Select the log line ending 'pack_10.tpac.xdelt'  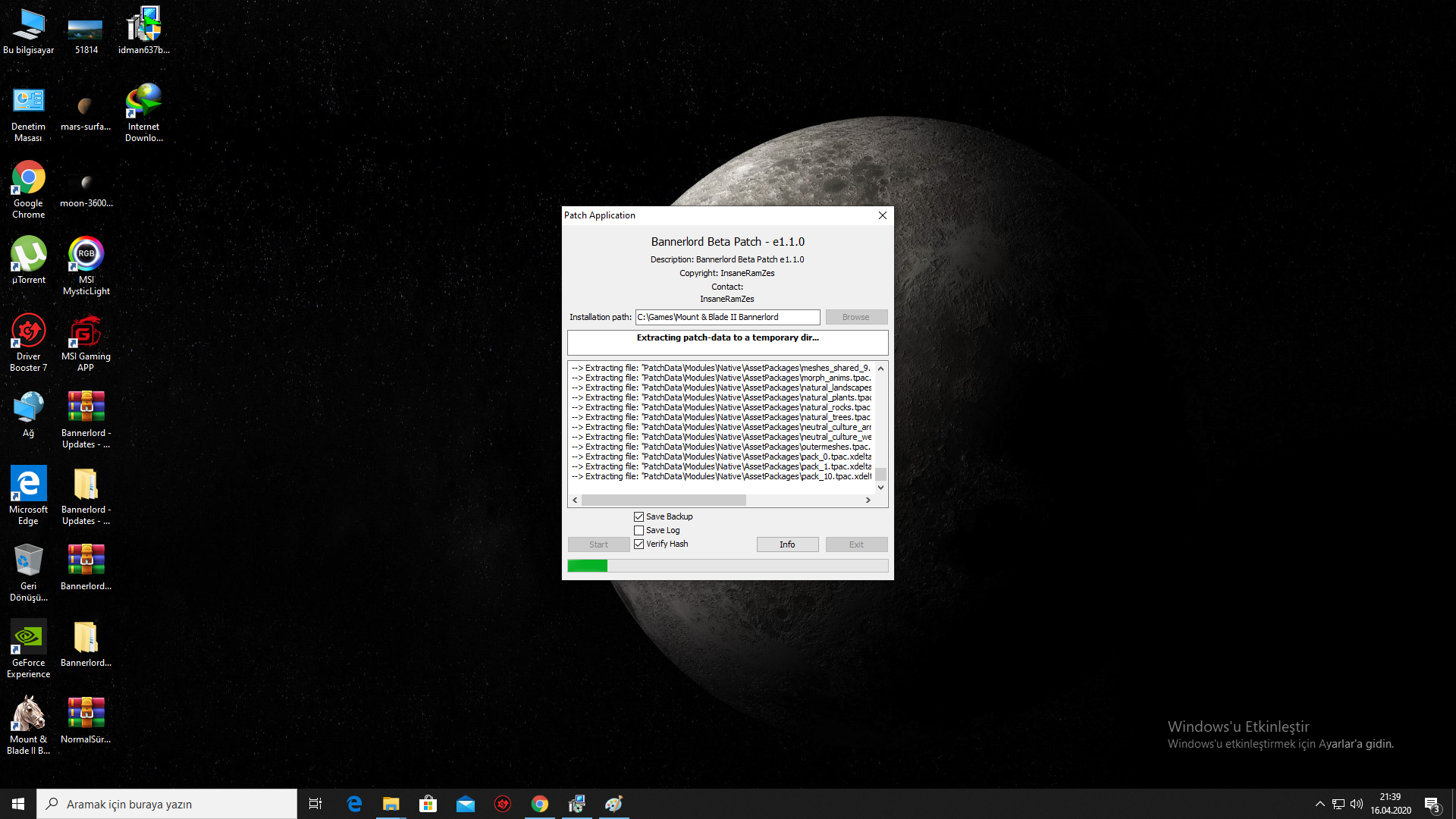click(x=721, y=477)
